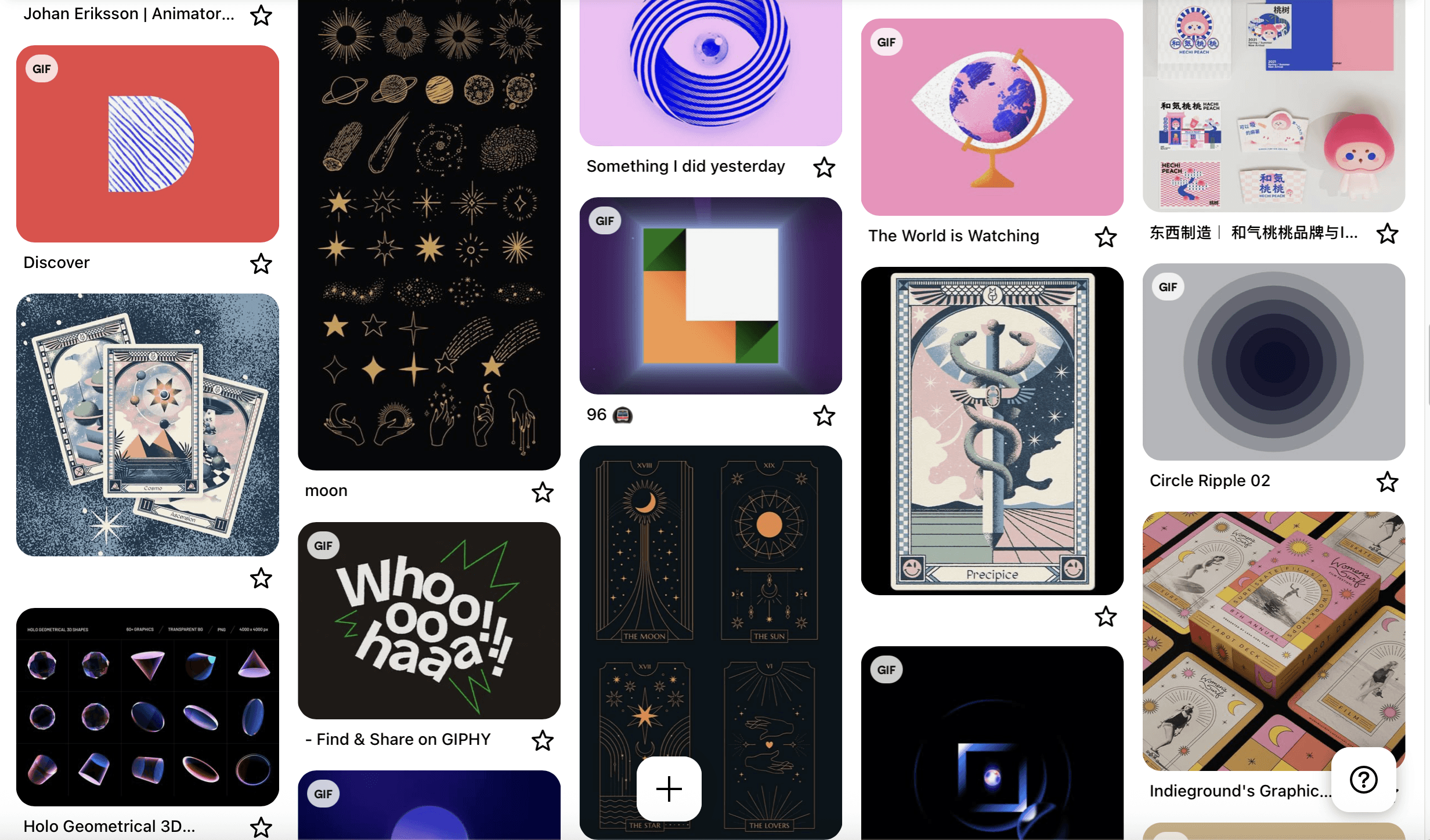The width and height of the screenshot is (1430, 840).
Task: Star the Discover pin
Action: pyautogui.click(x=261, y=264)
